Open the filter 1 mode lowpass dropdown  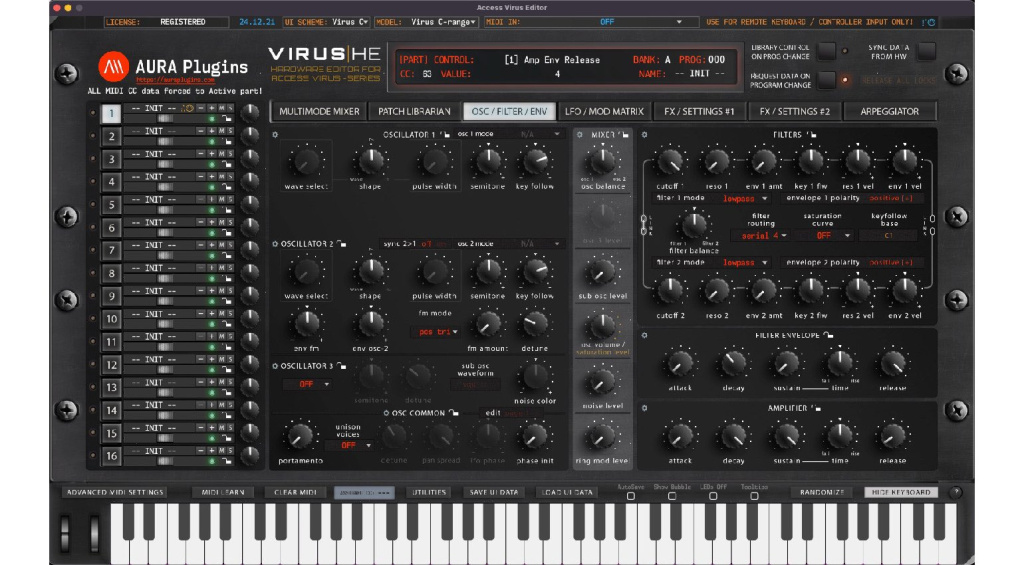[744, 199]
